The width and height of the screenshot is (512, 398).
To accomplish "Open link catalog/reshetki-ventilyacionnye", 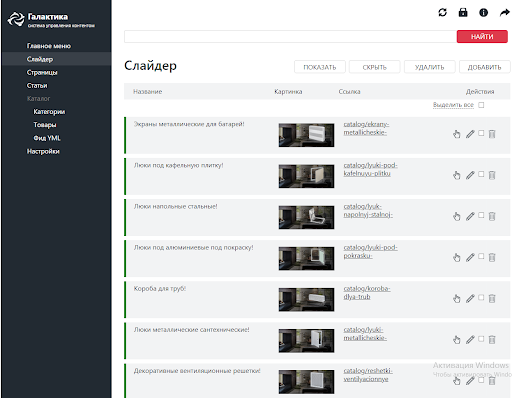I will pyautogui.click(x=368, y=375).
